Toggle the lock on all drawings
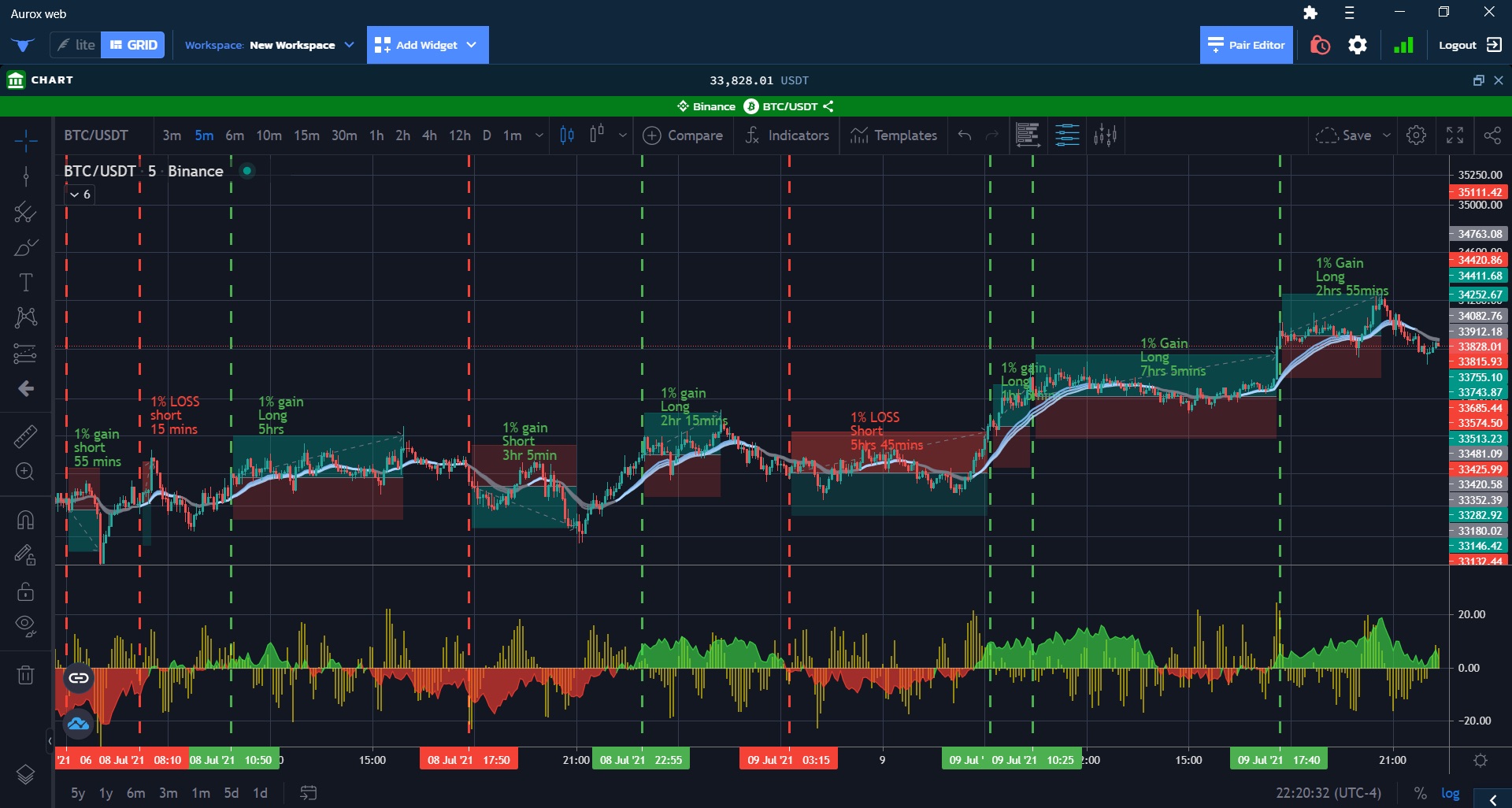The height and width of the screenshot is (808, 1512). [x=26, y=591]
